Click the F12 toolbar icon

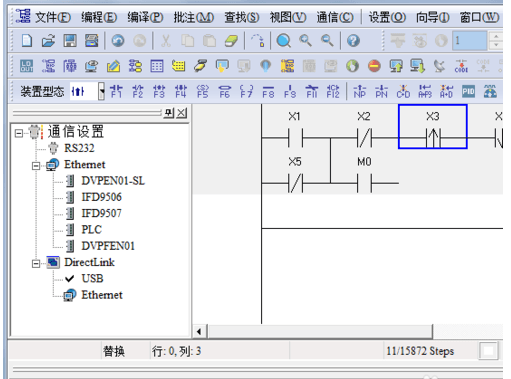(x=333, y=91)
